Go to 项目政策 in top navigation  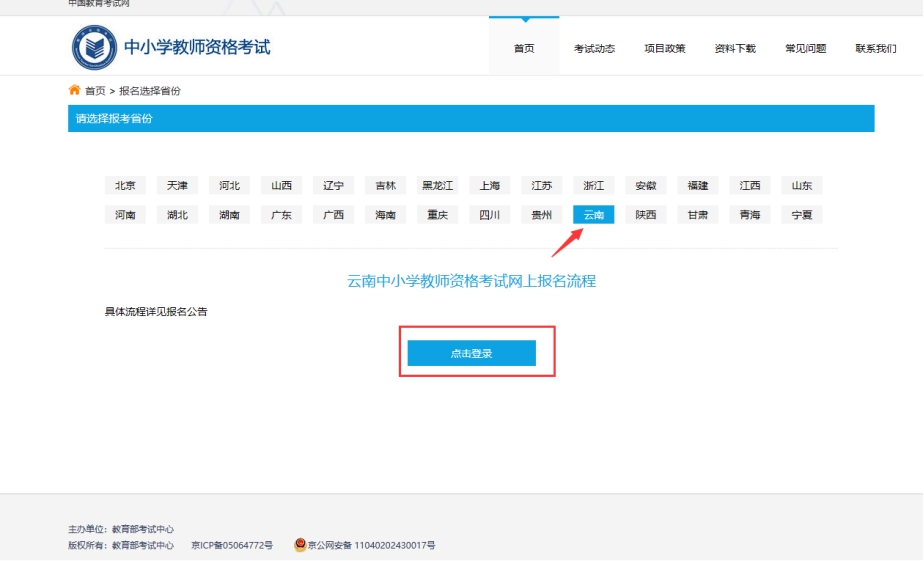coord(665,48)
